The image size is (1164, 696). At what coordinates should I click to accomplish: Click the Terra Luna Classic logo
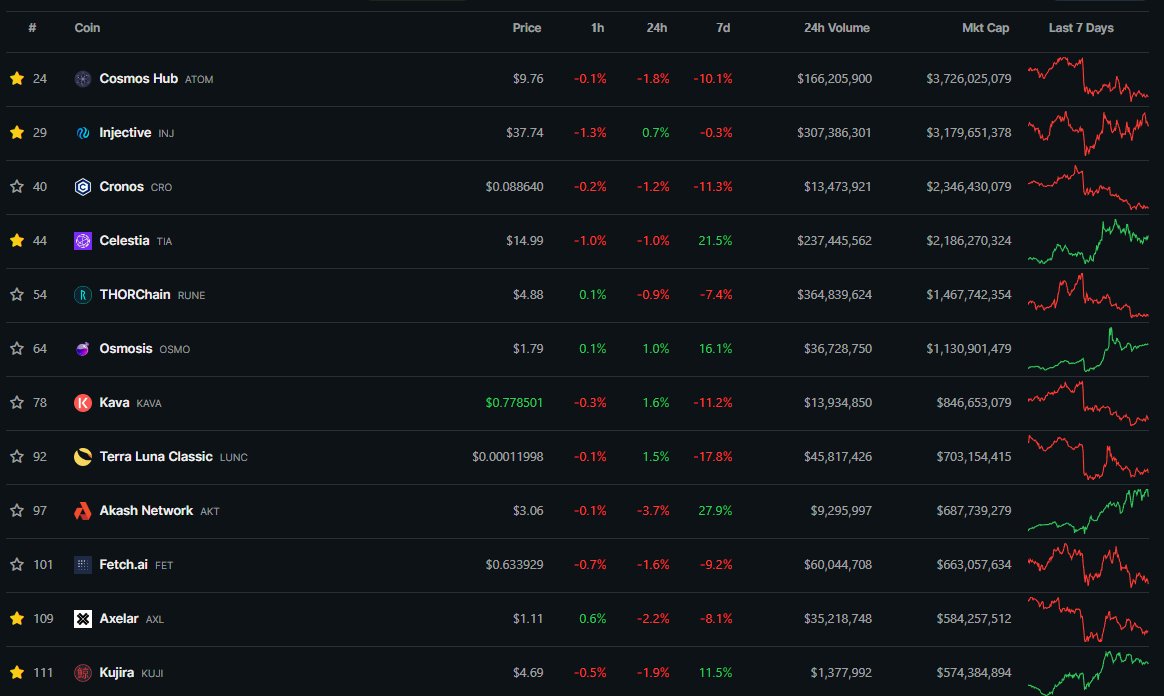82,457
